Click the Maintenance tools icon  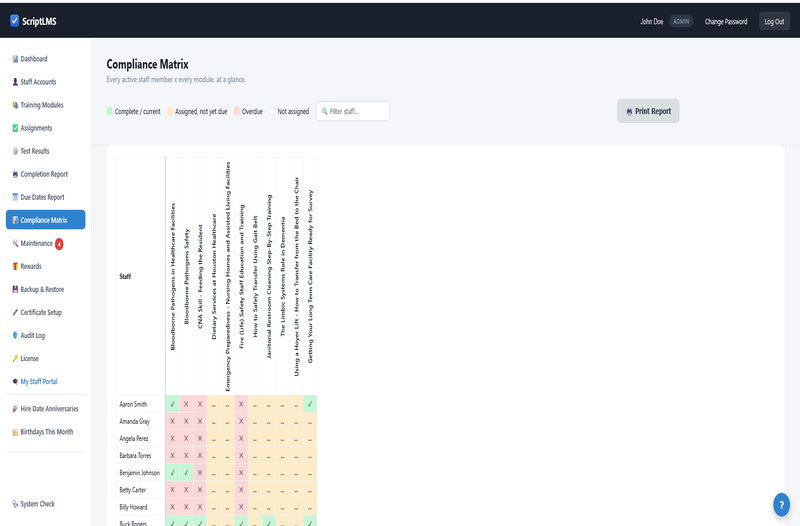tap(15, 243)
